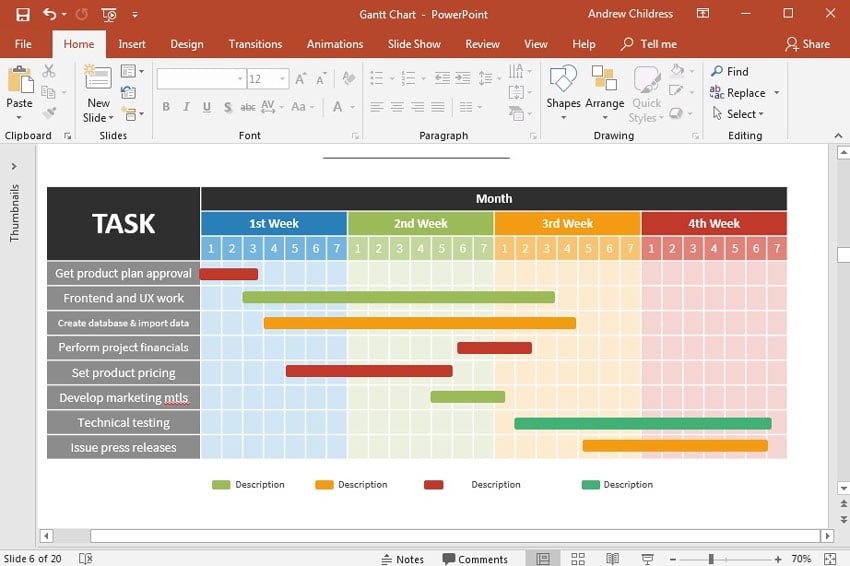Open the font size dropdown
The image size is (850, 566).
[x=282, y=79]
